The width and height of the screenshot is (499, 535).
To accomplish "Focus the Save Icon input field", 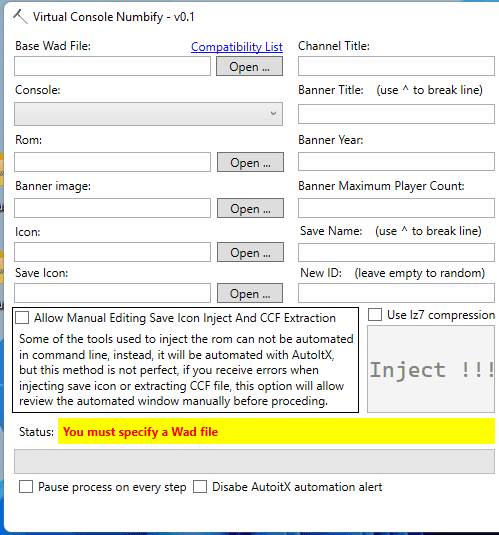I will (112, 293).
